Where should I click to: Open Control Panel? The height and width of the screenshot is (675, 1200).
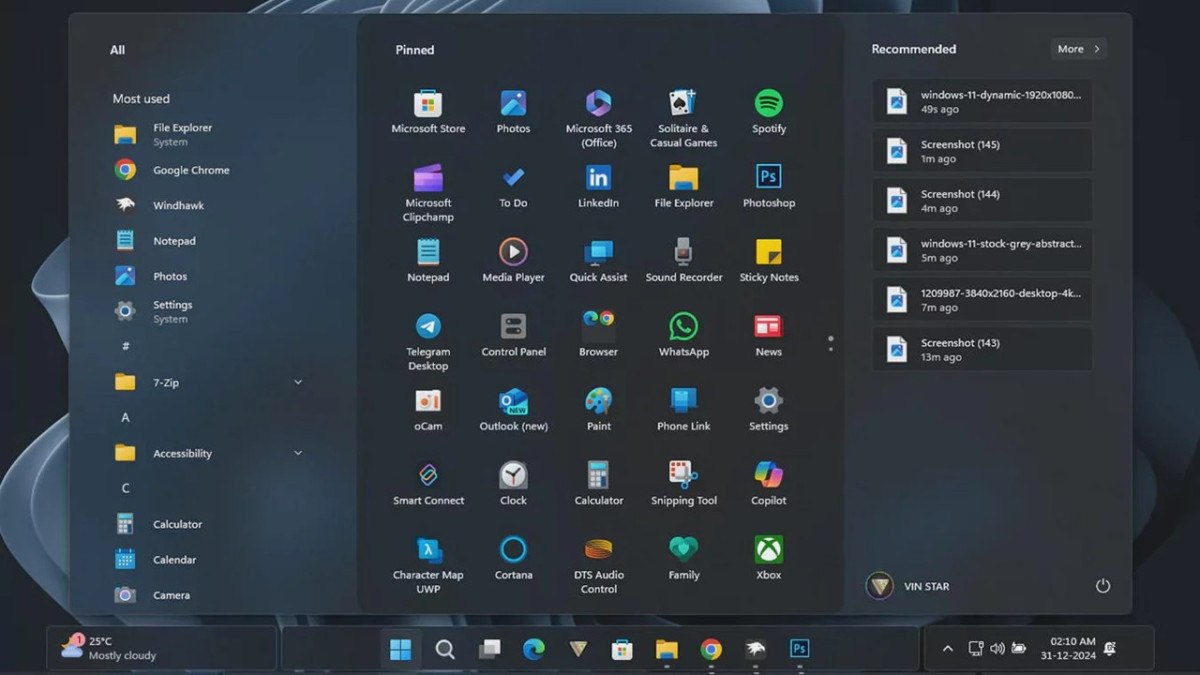[513, 330]
